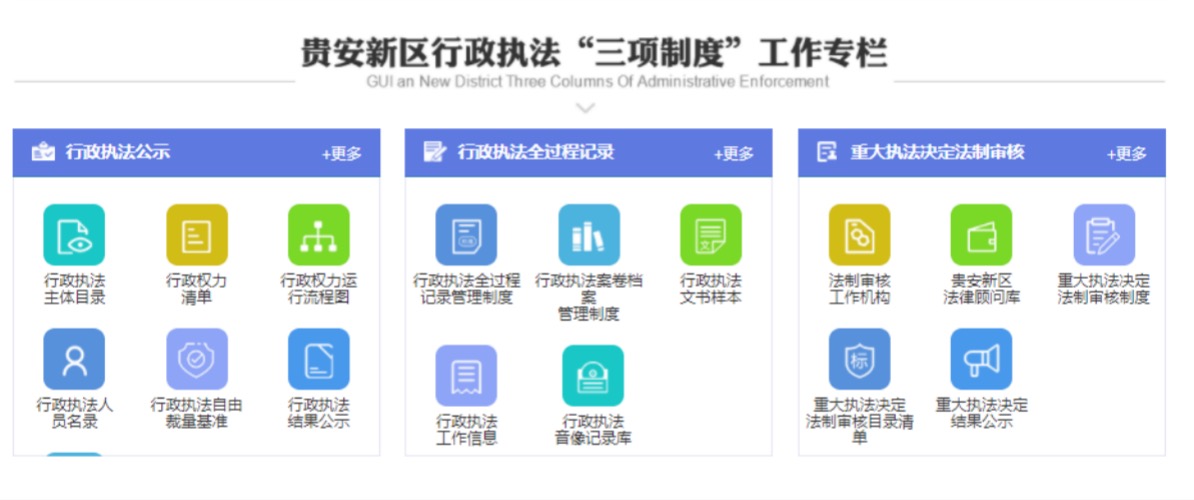Select the 行政执法人员名录 person icon
Image resolution: width=1194 pixels, height=500 pixels.
tap(74, 359)
